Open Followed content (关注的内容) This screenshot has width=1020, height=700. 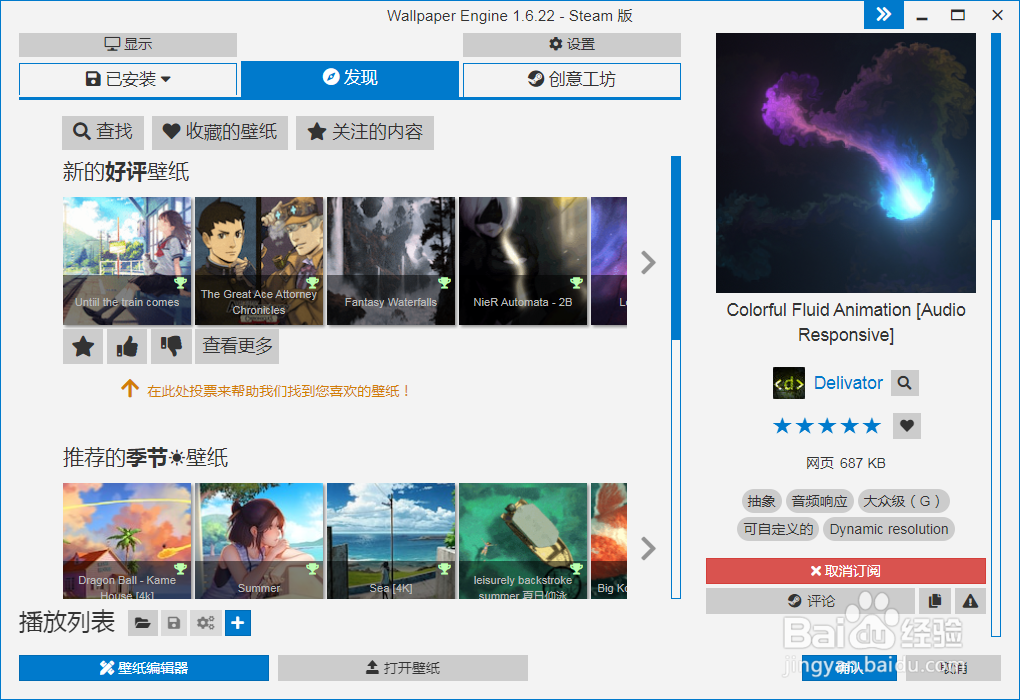point(365,132)
